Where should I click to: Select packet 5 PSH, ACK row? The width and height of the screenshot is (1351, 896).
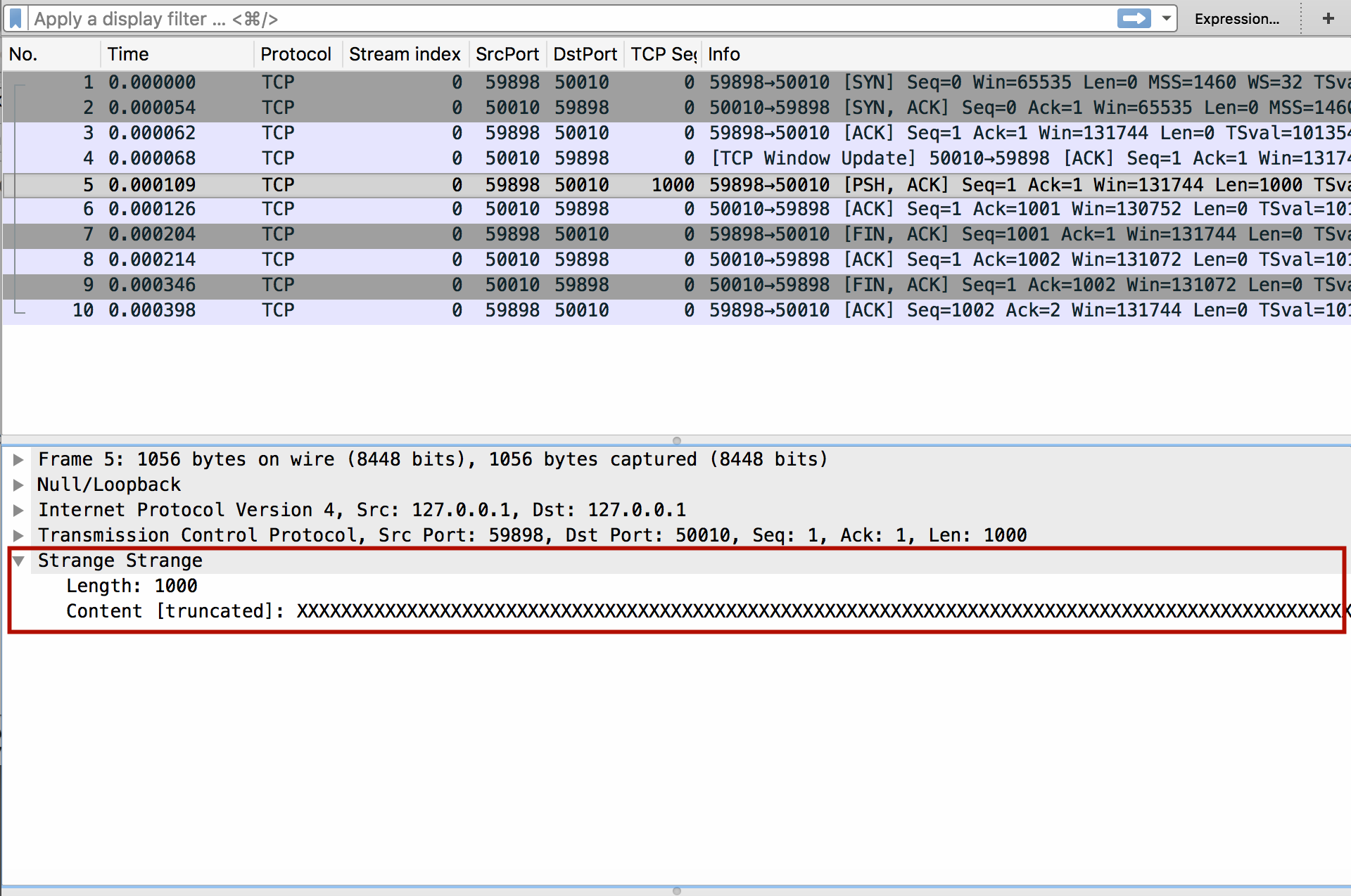675,185
